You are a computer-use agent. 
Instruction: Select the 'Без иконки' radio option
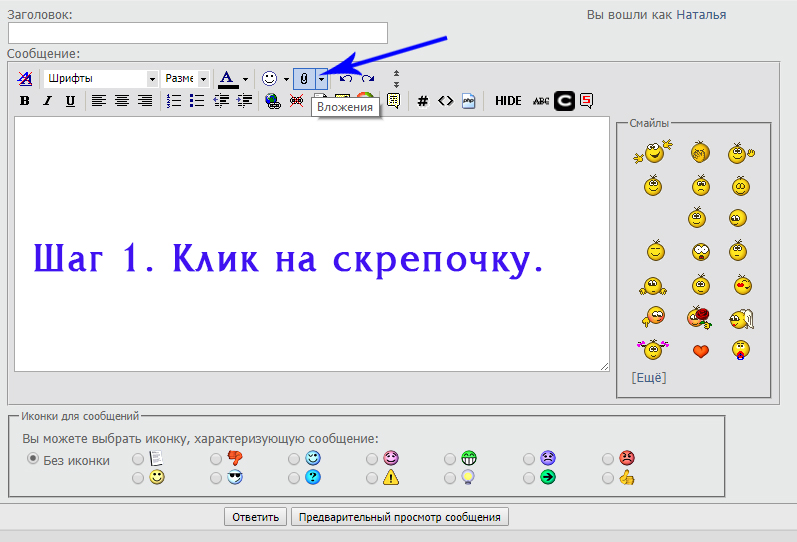pos(33,459)
